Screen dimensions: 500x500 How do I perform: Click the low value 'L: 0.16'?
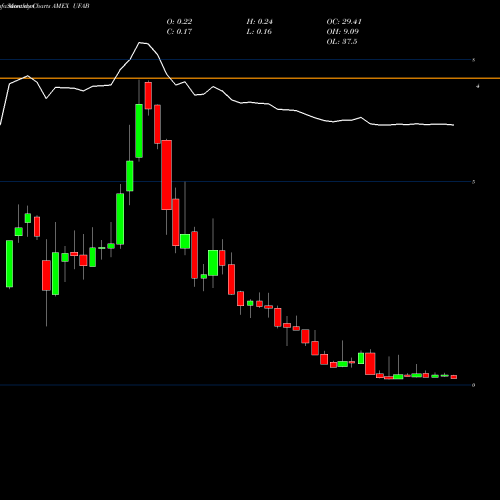click(259, 32)
